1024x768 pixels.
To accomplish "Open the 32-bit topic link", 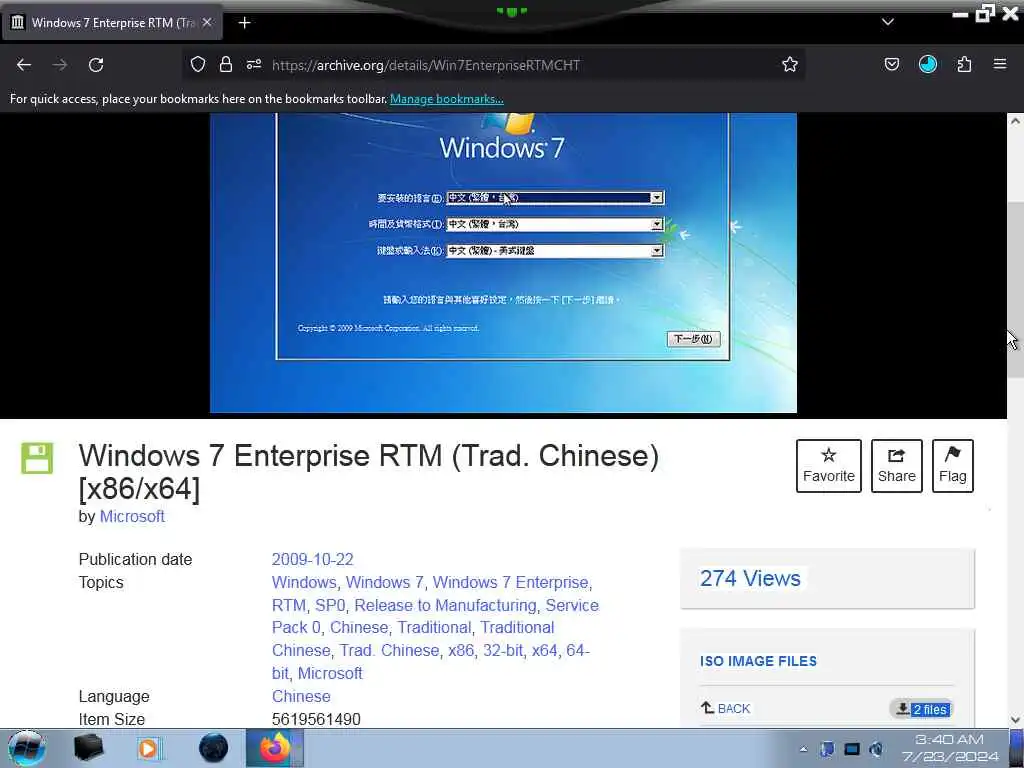I will [502, 650].
